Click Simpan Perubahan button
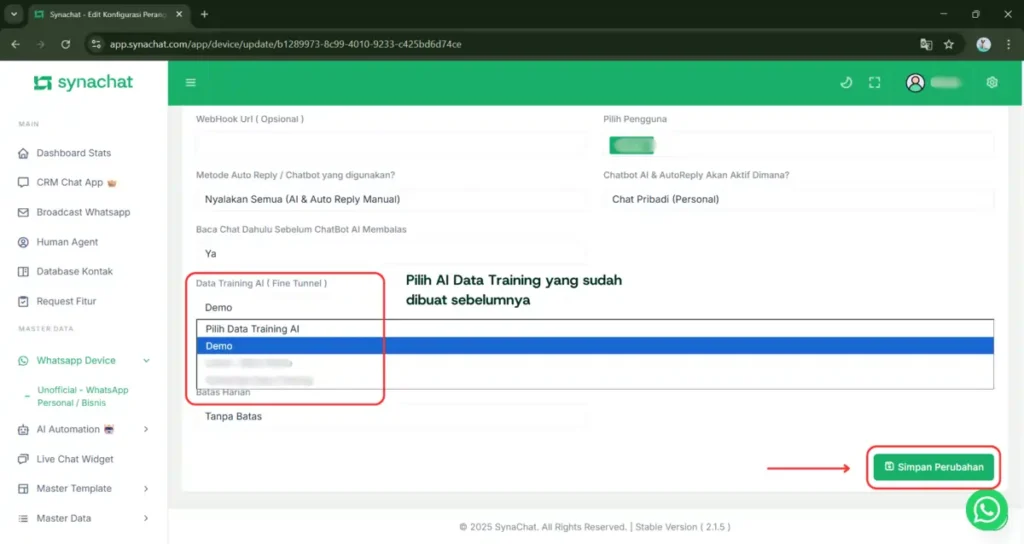Viewport: 1024px width, 544px height. 933,467
